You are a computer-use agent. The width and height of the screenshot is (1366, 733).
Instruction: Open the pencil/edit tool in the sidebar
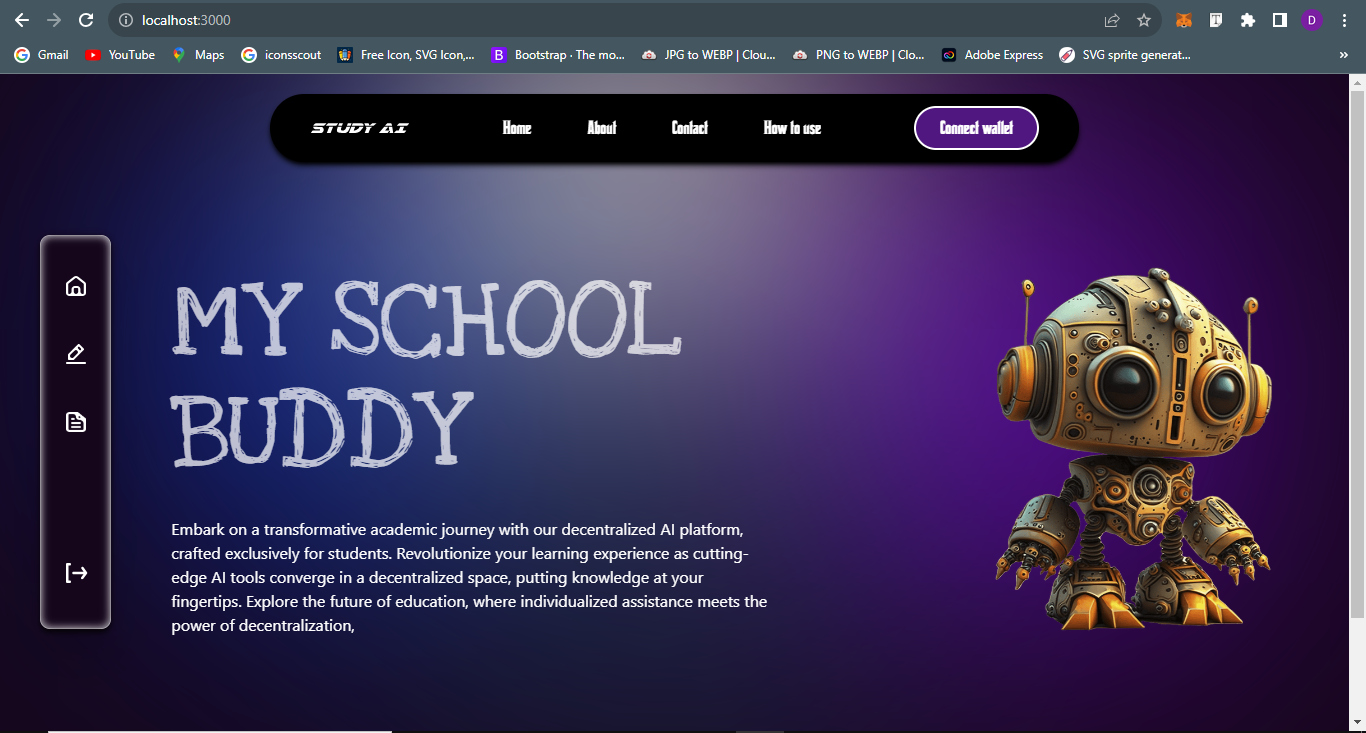click(76, 354)
